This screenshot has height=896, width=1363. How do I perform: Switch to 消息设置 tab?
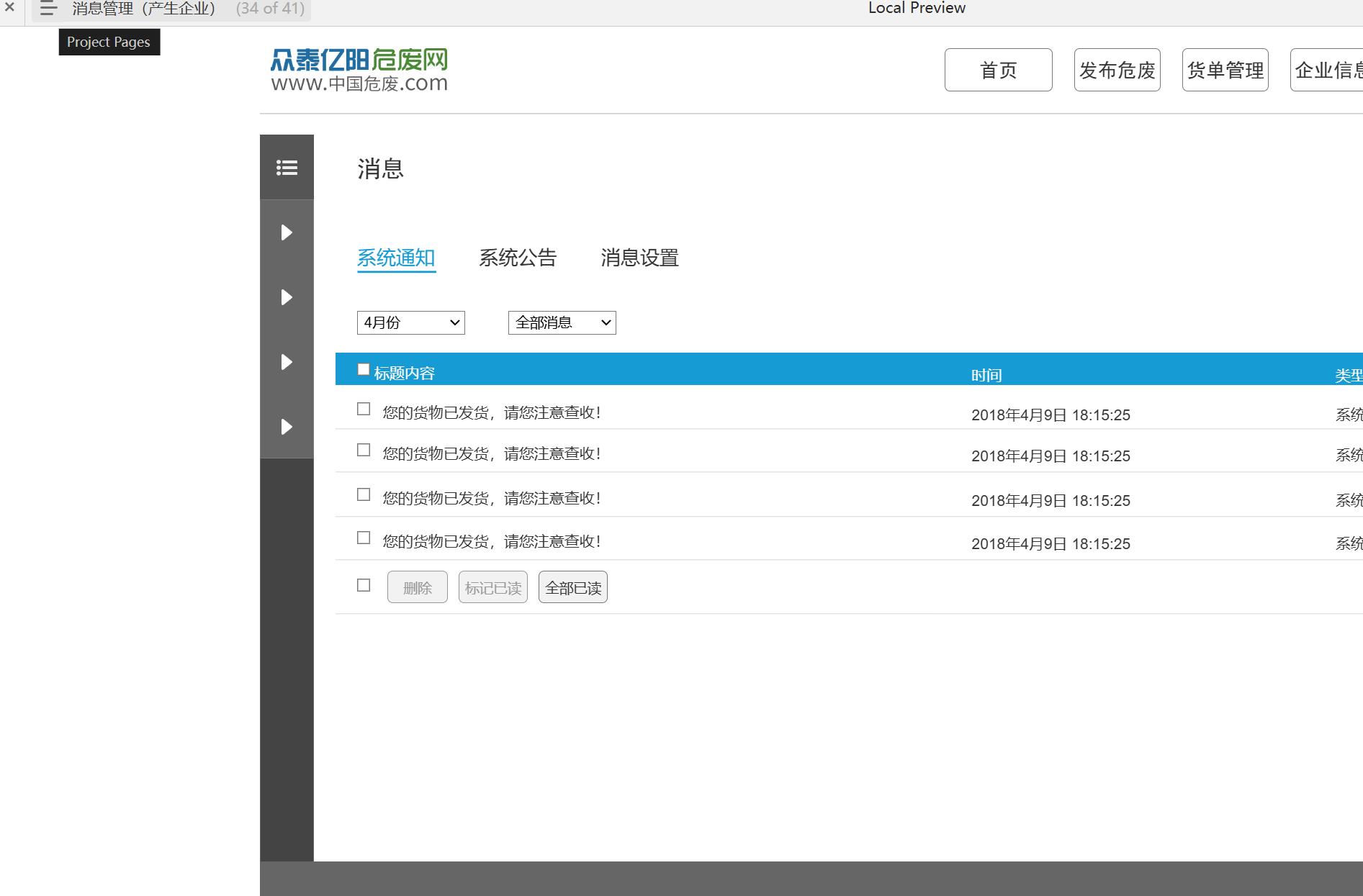point(639,258)
